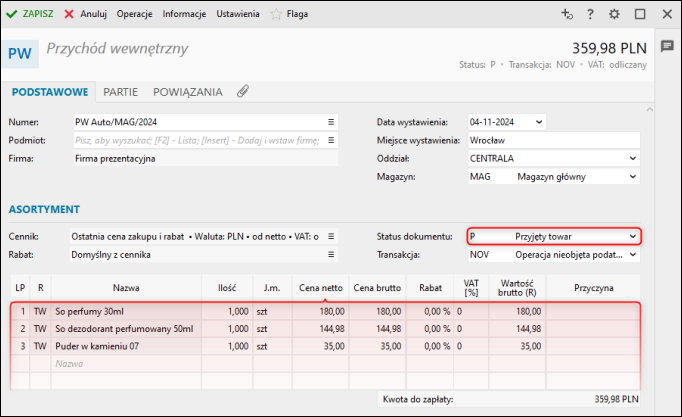Open the Numer field list icon
The height and width of the screenshot is (417, 682).
pyautogui.click(x=331, y=122)
